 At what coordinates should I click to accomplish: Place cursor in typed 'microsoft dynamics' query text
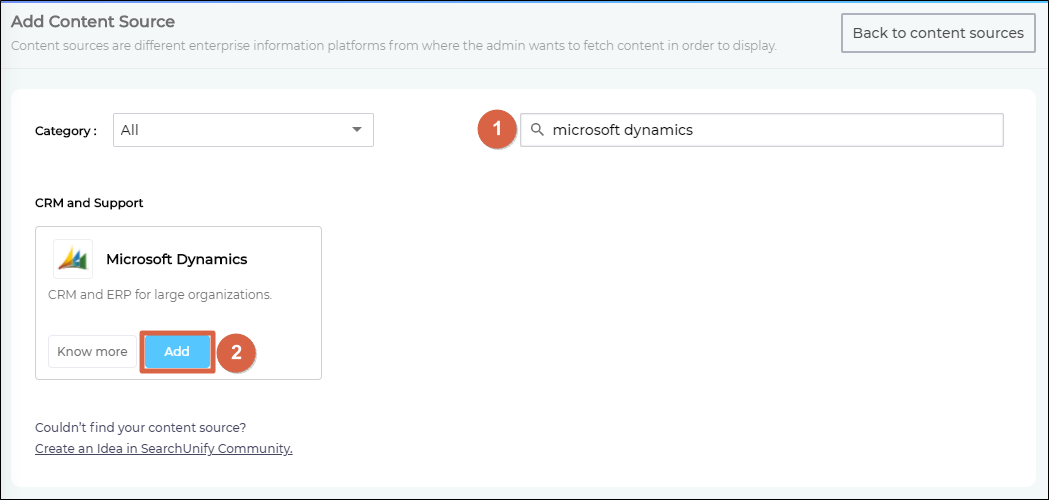[622, 130]
